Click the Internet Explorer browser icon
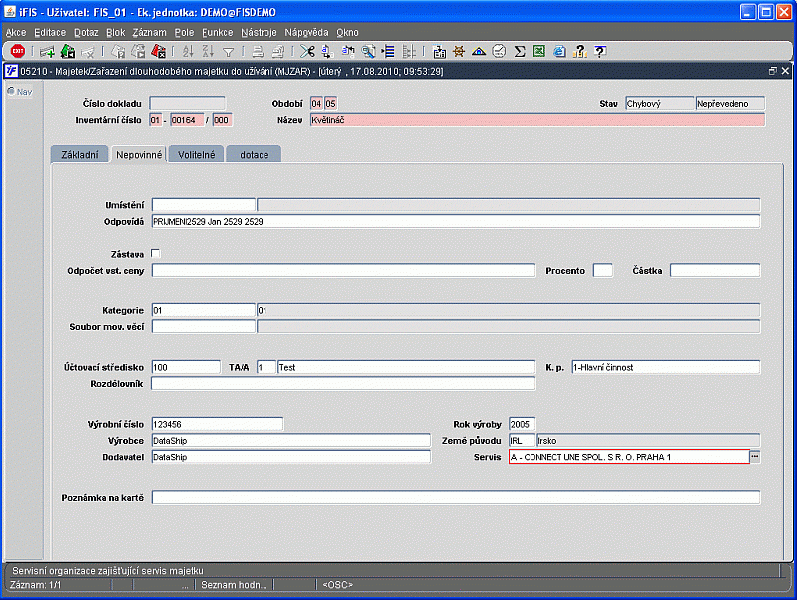Viewport: 797px width, 600px height. tap(559, 51)
